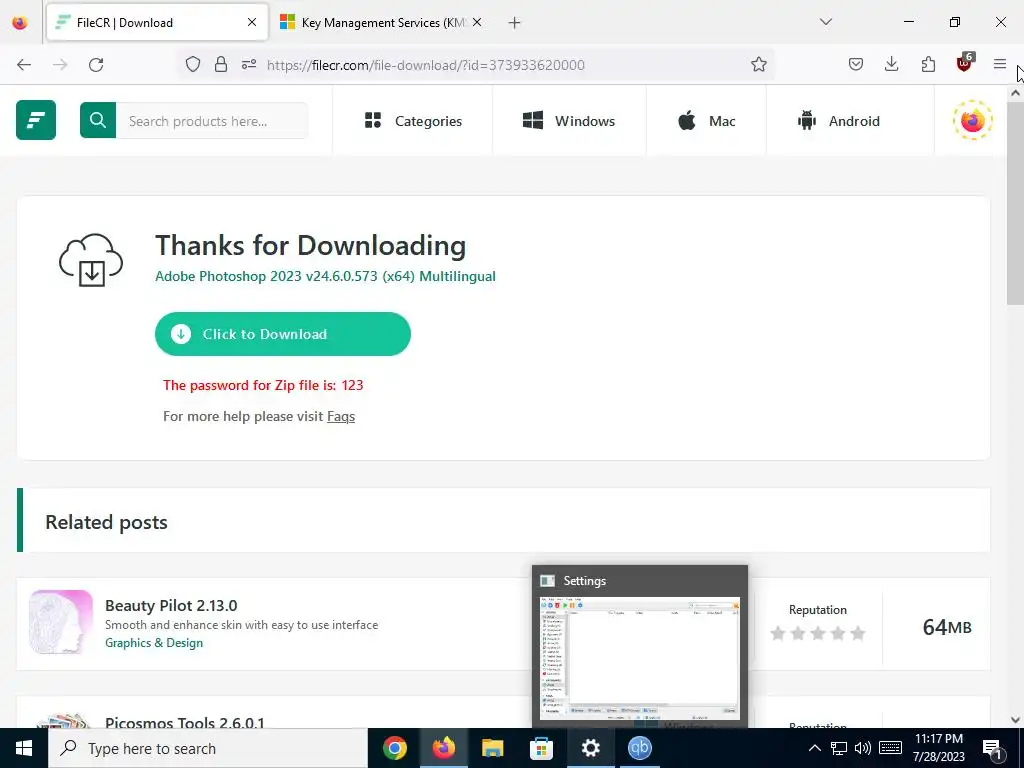This screenshot has height=768, width=1024.
Task: Save page to Pocket
Action: click(x=856, y=65)
